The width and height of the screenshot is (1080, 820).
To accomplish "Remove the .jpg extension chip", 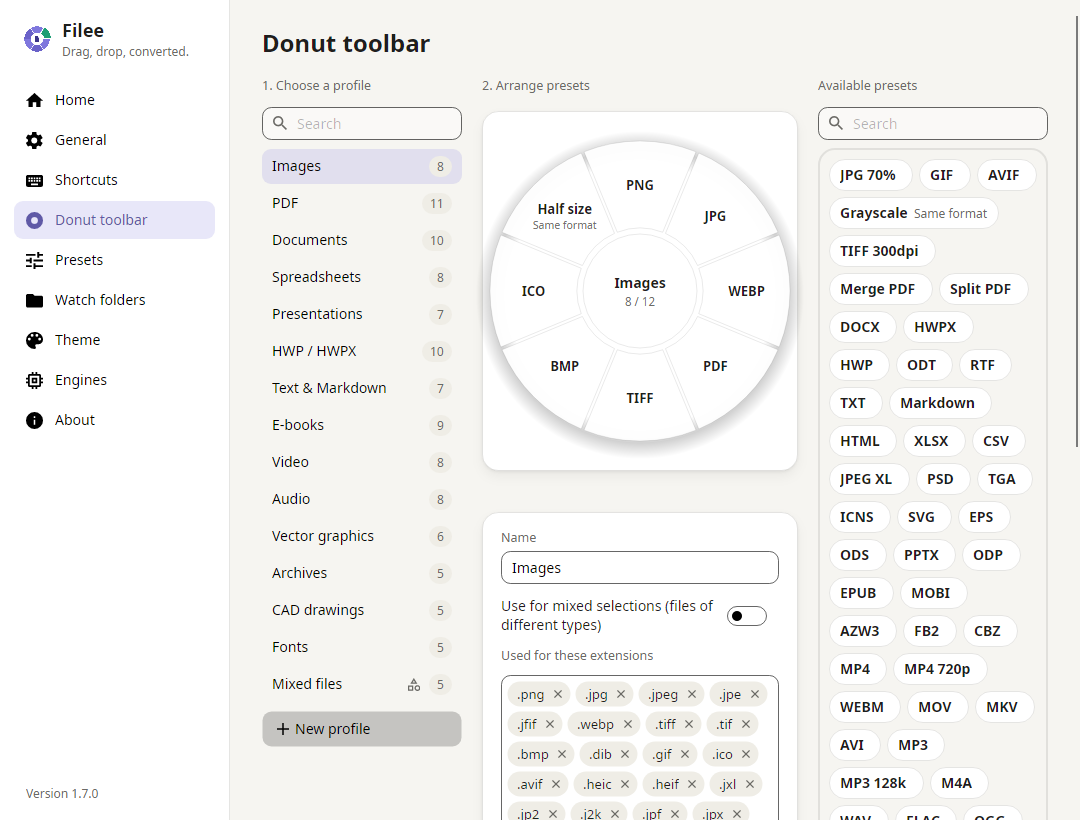I will [x=621, y=694].
